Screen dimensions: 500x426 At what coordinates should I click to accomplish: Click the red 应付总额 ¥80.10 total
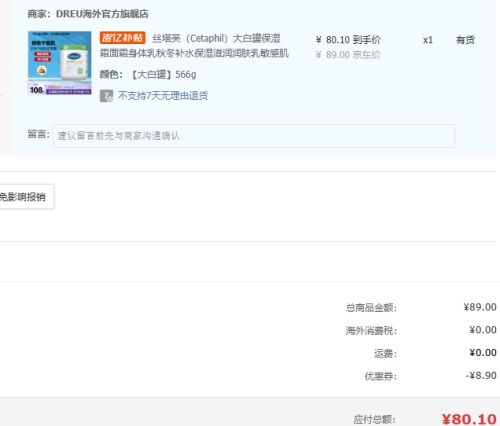click(469, 419)
